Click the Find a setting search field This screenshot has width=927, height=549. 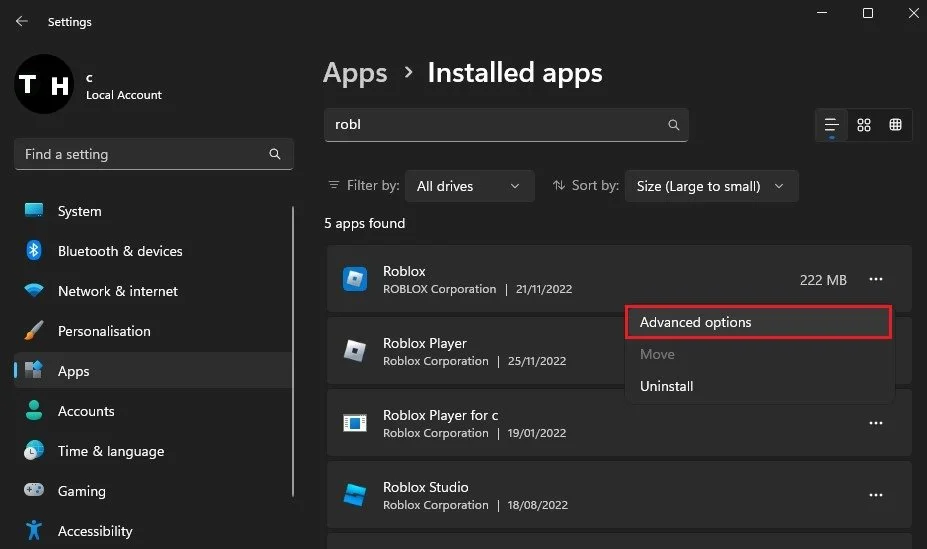pos(154,154)
